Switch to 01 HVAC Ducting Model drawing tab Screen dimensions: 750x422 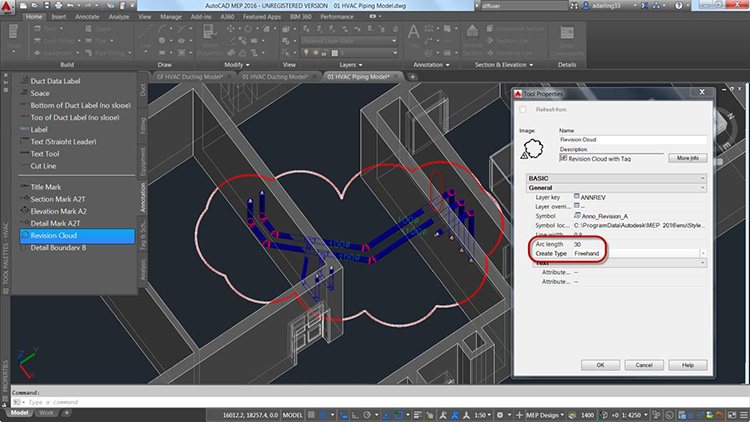pyautogui.click(x=275, y=77)
